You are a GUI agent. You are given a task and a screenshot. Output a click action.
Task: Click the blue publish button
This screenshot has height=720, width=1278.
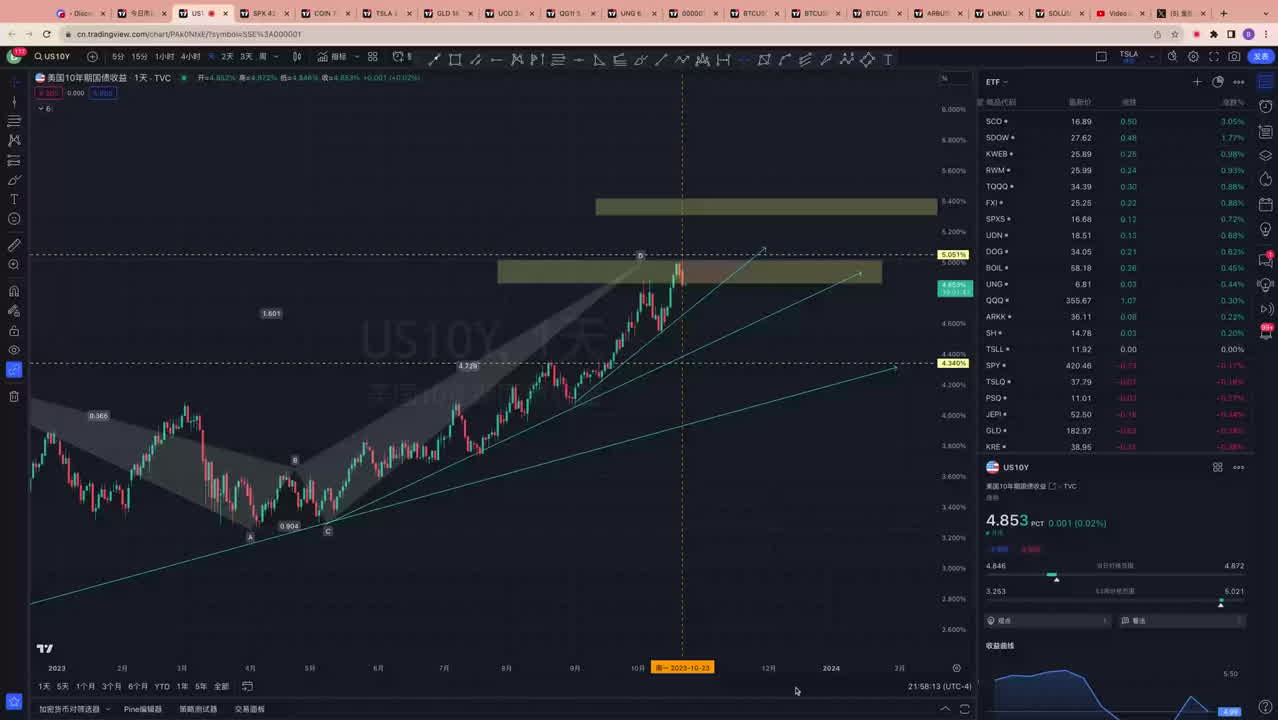1260,57
